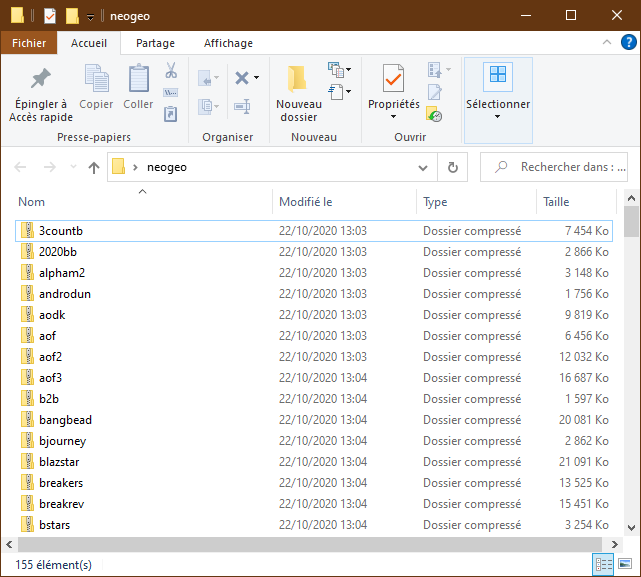Click the paste shortcut icon

click(170, 114)
